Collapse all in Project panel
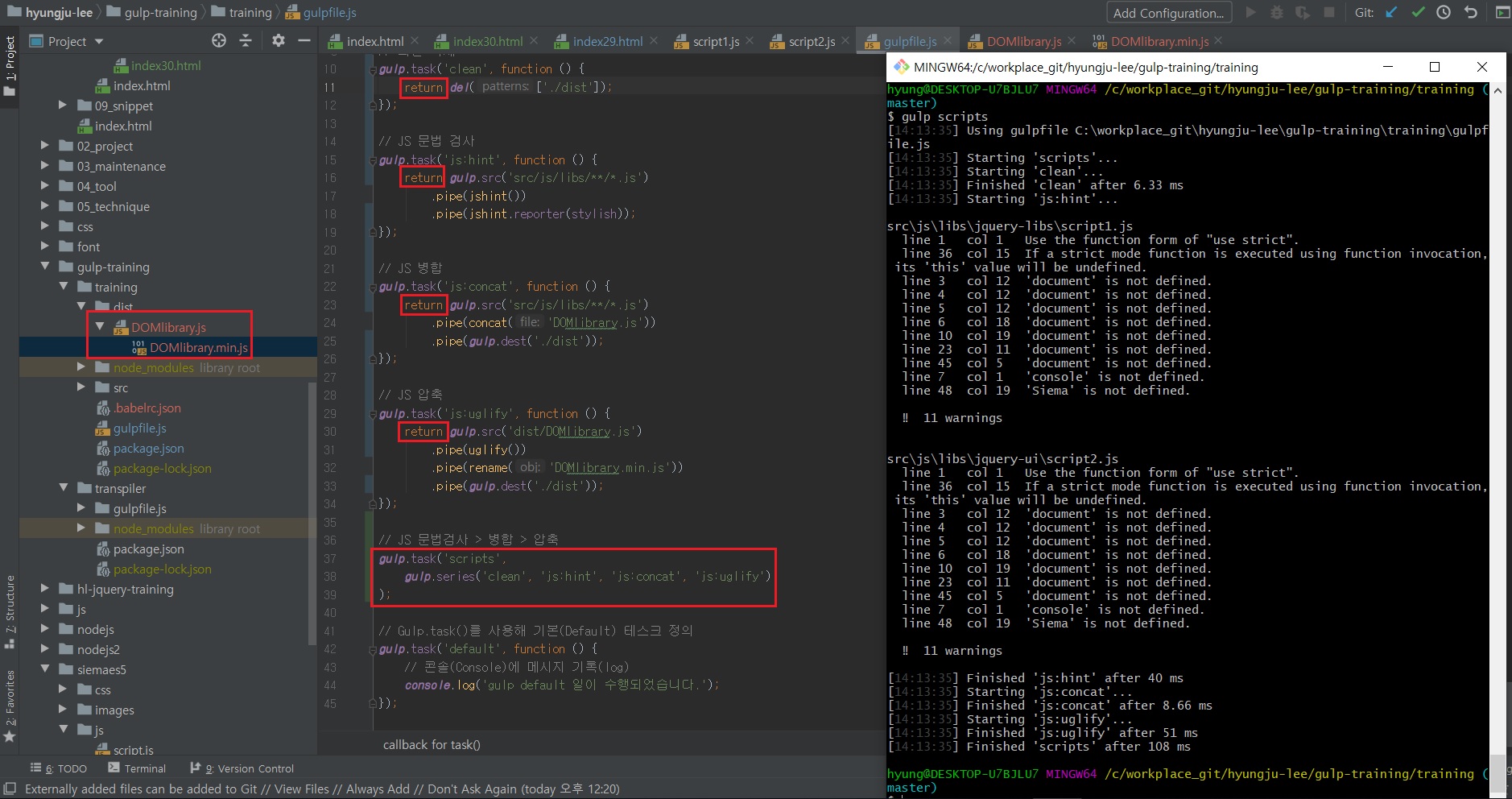1512x799 pixels. point(246,40)
